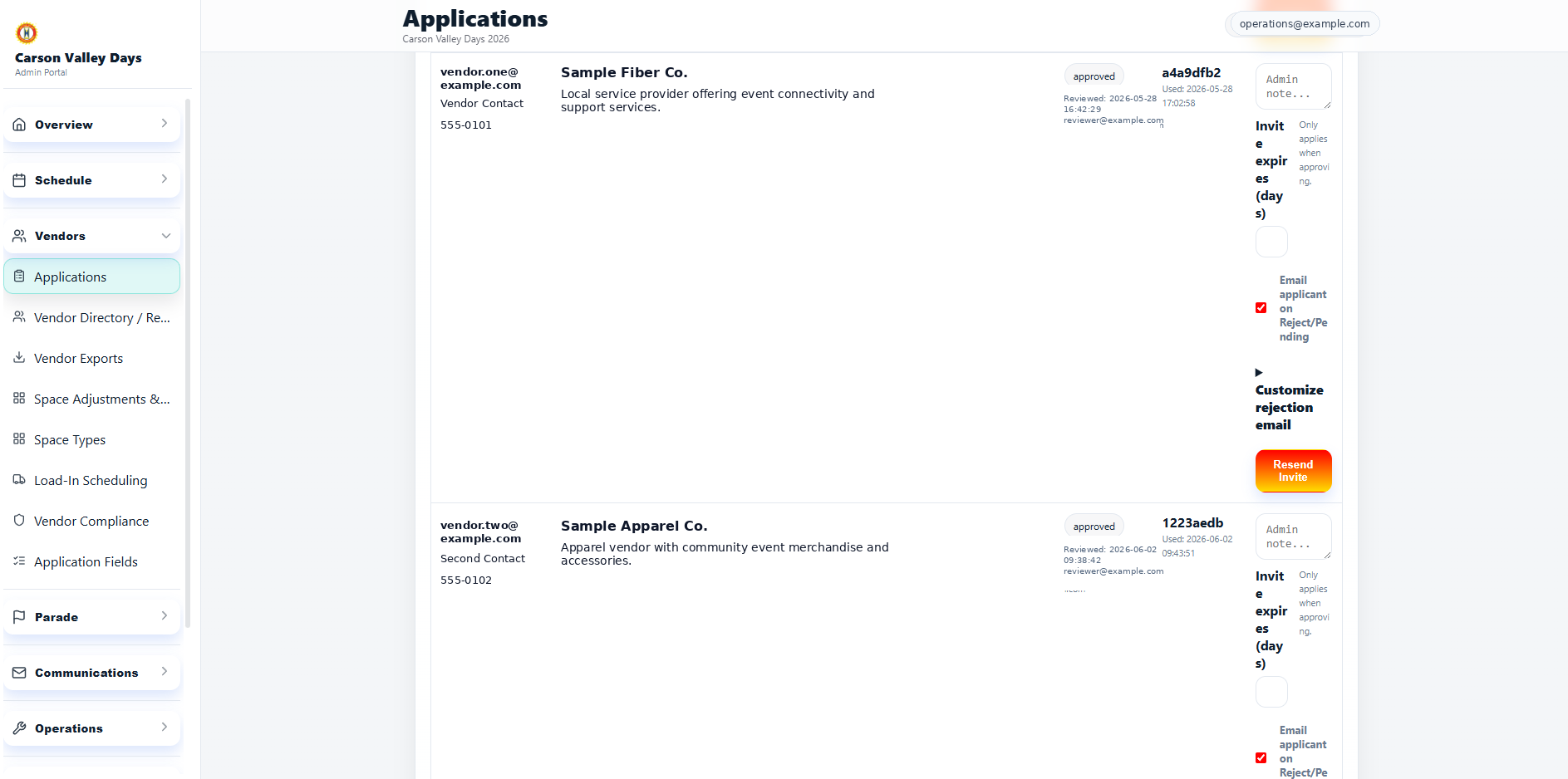Screen dimensions: 1568x779
Task: Expand the Parade section chevron
Action: (x=165, y=615)
